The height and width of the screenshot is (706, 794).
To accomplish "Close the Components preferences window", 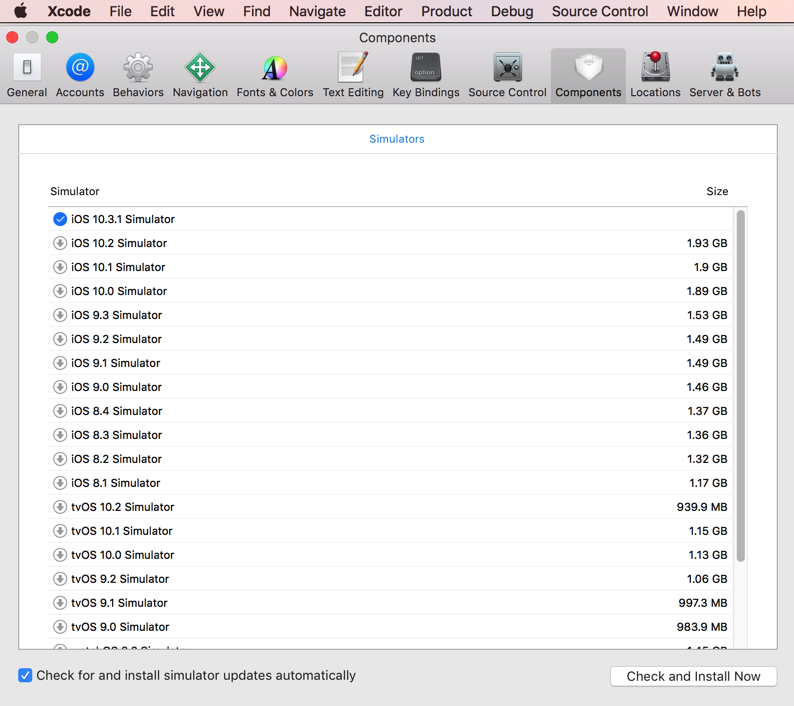I will [12, 37].
